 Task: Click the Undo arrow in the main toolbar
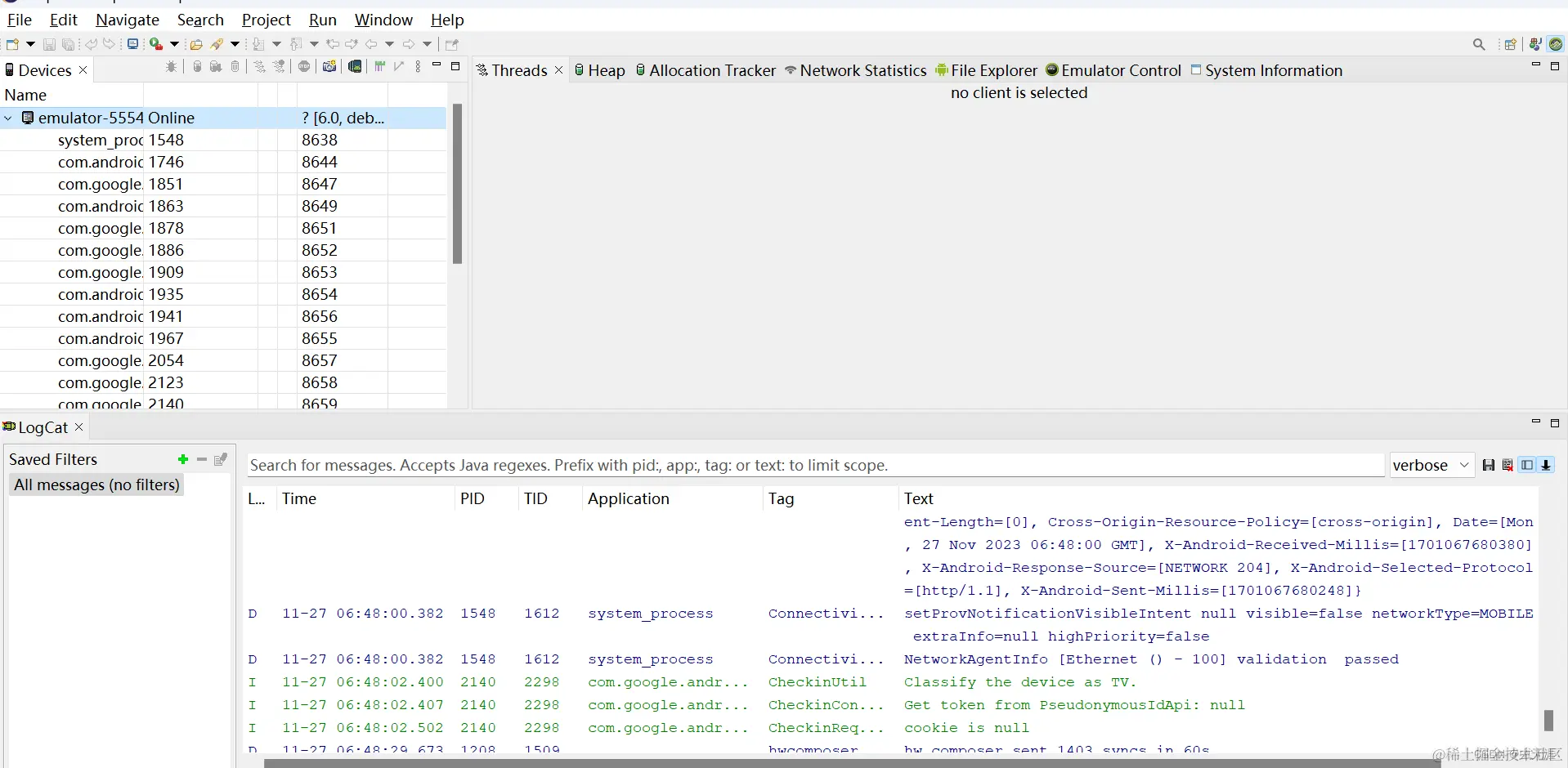point(90,44)
